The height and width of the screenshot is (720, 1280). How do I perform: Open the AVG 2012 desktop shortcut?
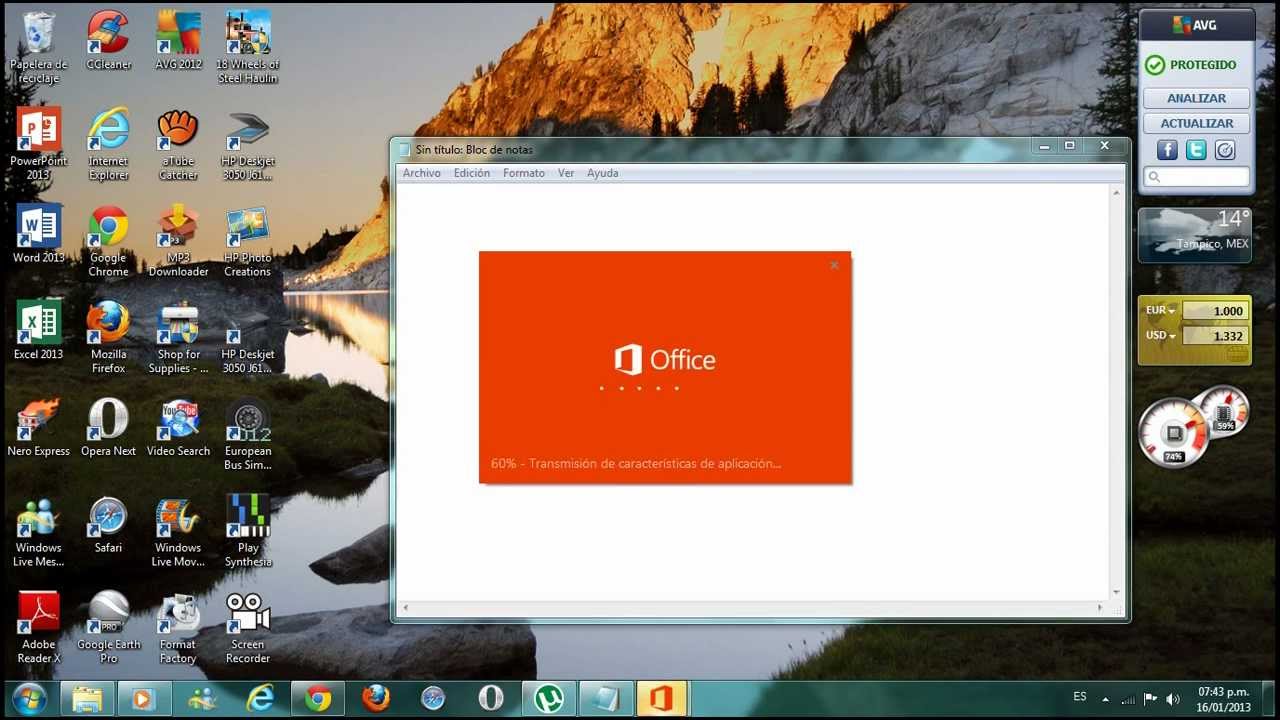pos(178,40)
